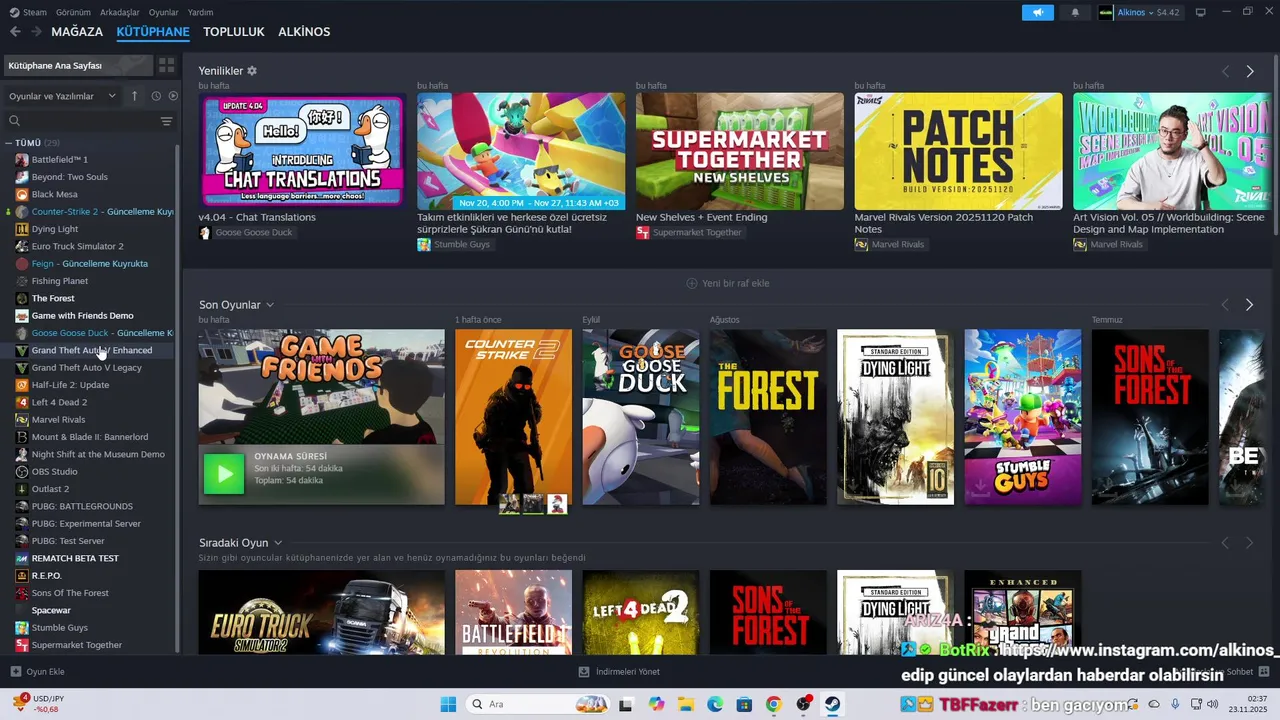
Task: Open The Forest cover in Son Oyunlar
Action: coord(768,417)
